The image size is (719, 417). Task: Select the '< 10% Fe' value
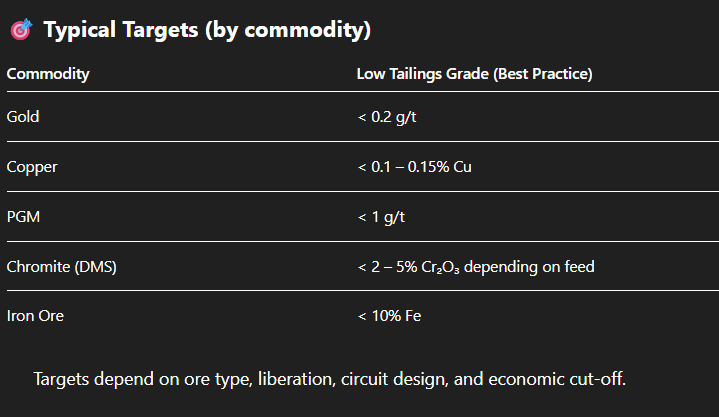coord(390,317)
